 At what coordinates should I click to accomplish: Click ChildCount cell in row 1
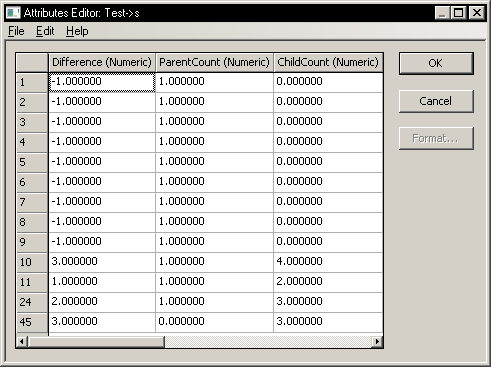[328, 82]
